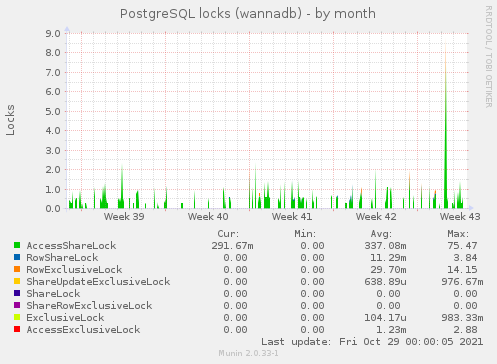Click the RowShareLock average 11.29m

(x=388, y=258)
